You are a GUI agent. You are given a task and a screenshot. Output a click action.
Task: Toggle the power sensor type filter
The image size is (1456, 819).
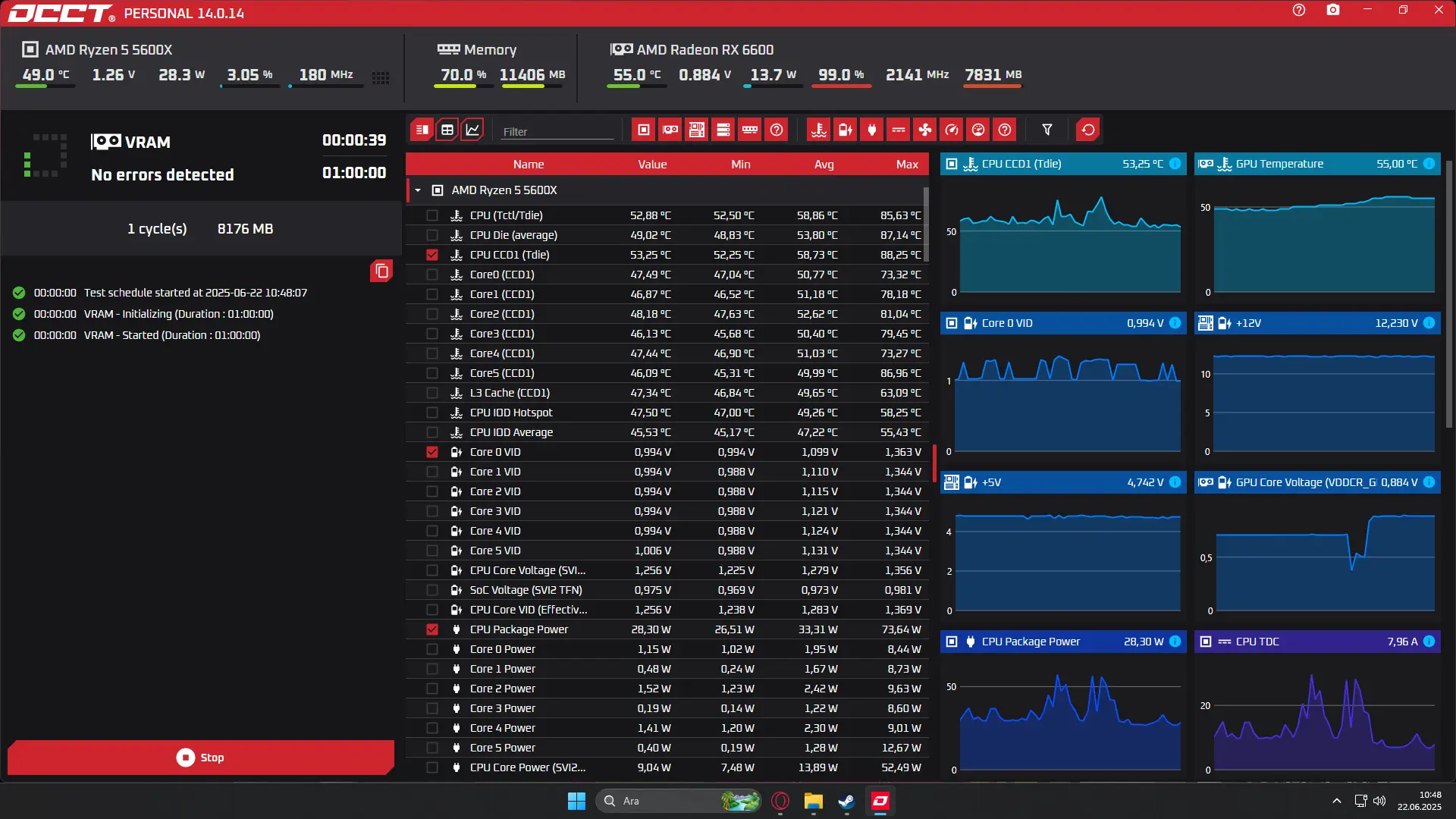point(872,130)
